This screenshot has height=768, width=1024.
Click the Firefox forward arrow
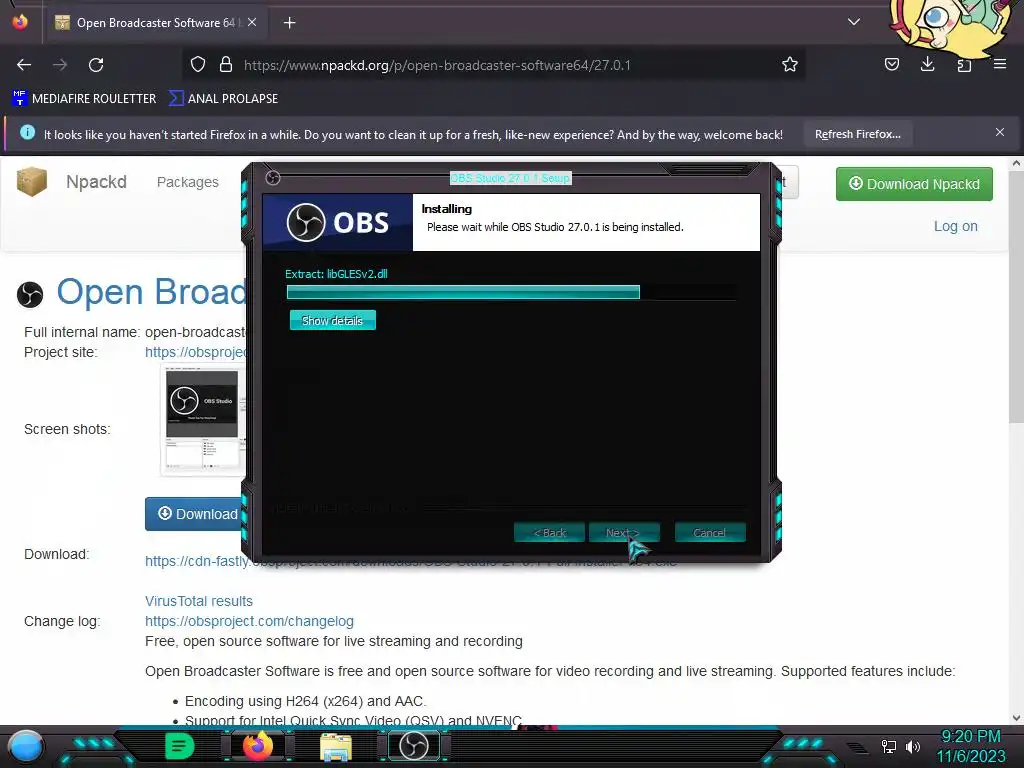[x=60, y=65]
